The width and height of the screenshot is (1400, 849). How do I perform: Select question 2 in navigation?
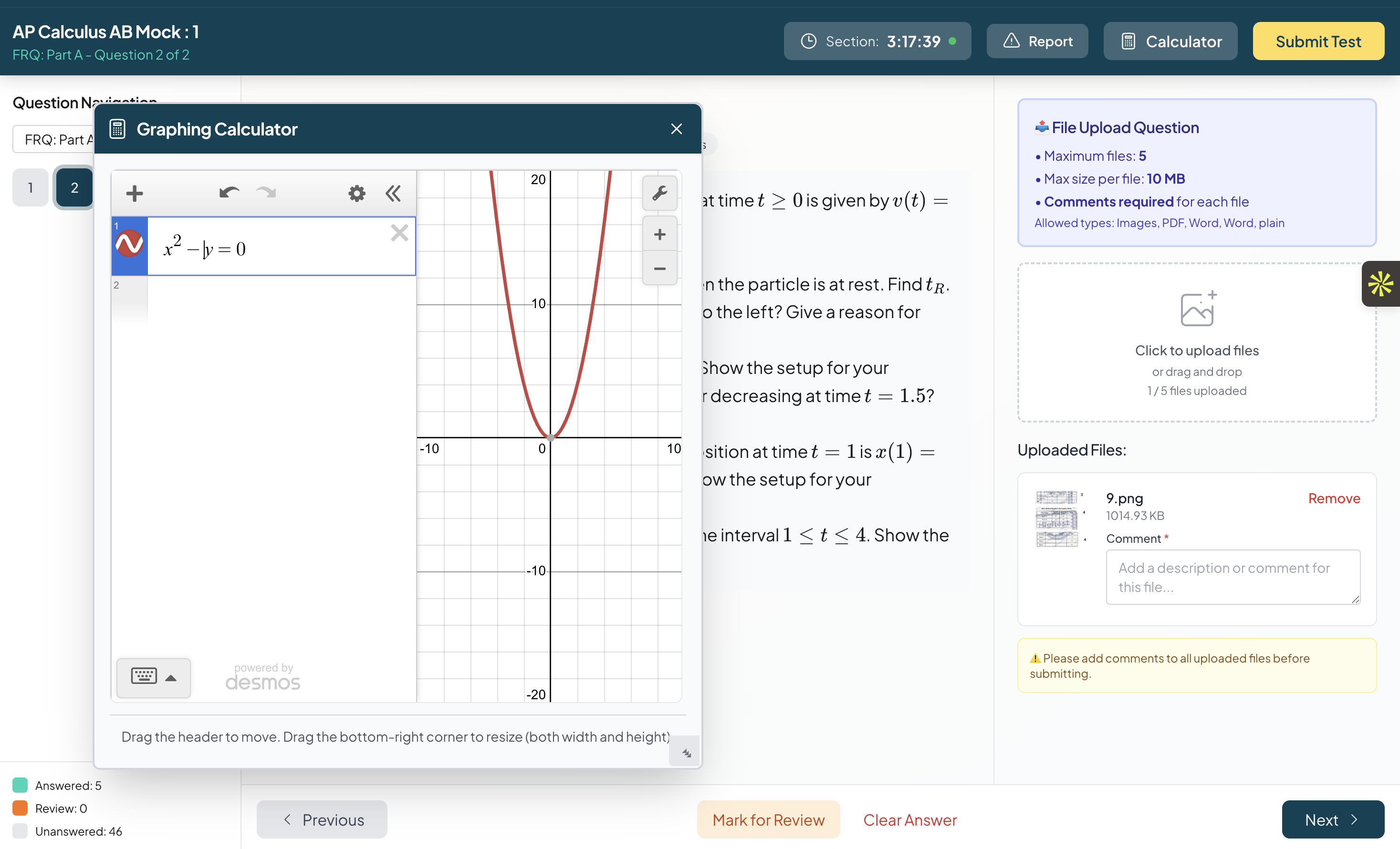[74, 187]
